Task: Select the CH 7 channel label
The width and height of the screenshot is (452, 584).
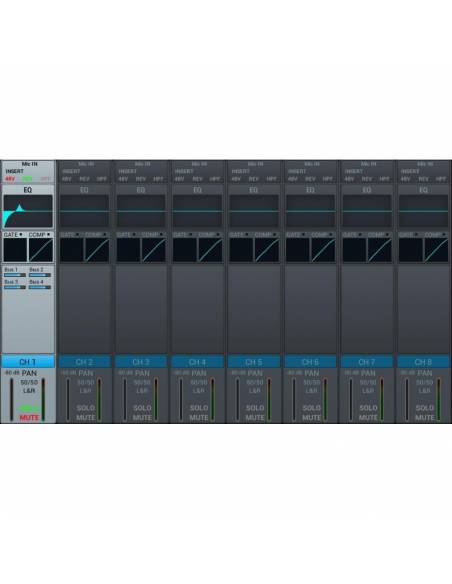Action: pos(367,362)
